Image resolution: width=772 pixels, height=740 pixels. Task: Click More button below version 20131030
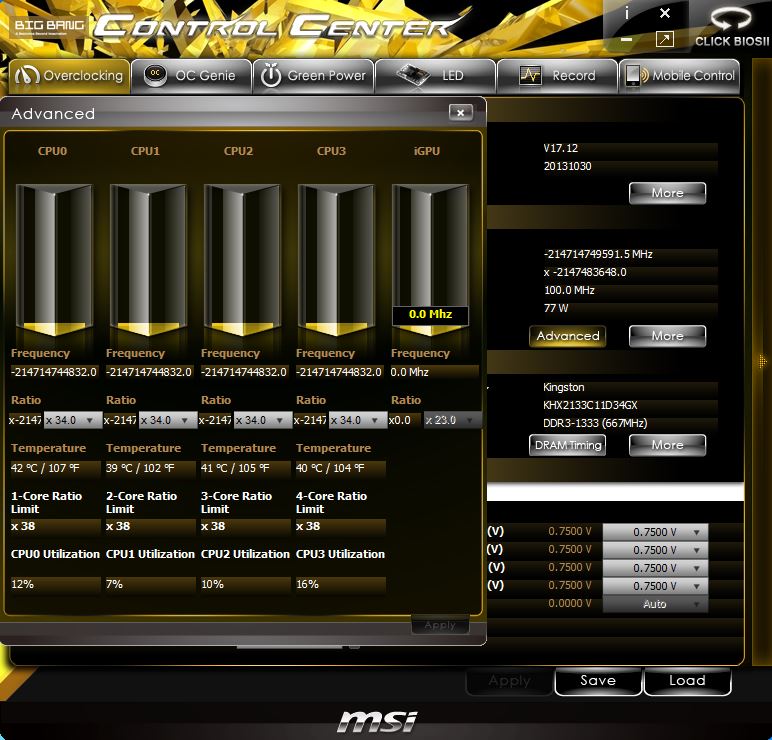click(667, 193)
